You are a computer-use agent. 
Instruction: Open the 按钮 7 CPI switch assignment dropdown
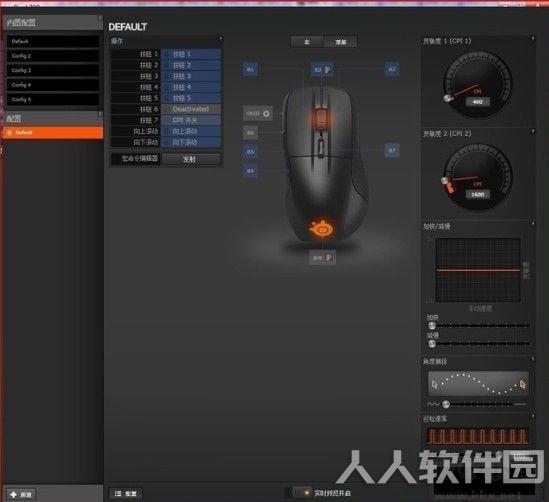pyautogui.click(x=191, y=120)
